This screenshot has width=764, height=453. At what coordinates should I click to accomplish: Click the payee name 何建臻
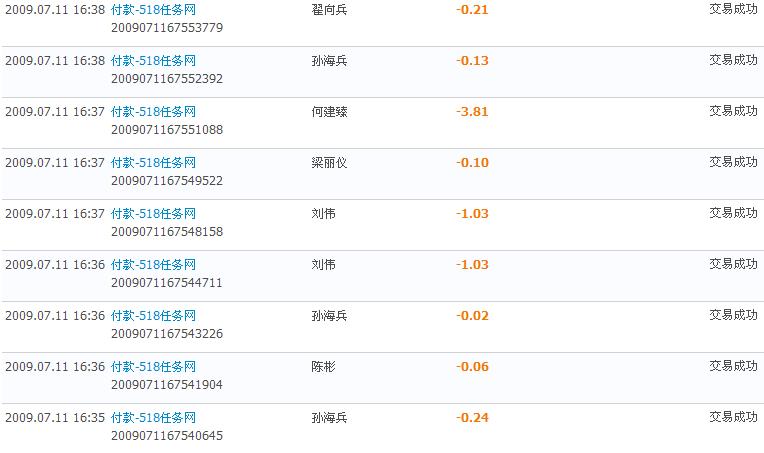tap(329, 112)
